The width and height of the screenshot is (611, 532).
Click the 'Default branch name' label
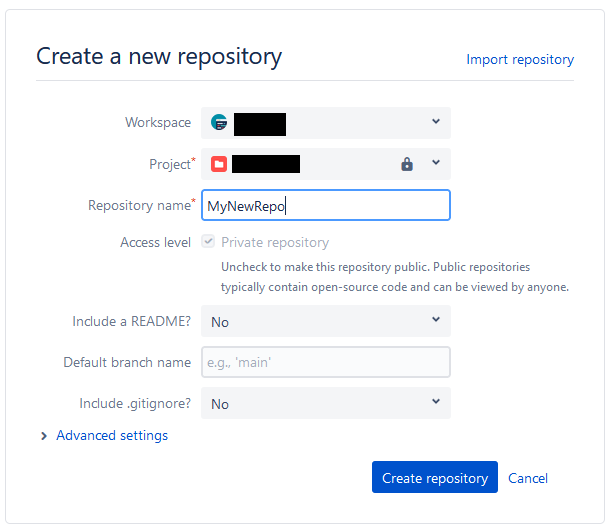pos(127,362)
